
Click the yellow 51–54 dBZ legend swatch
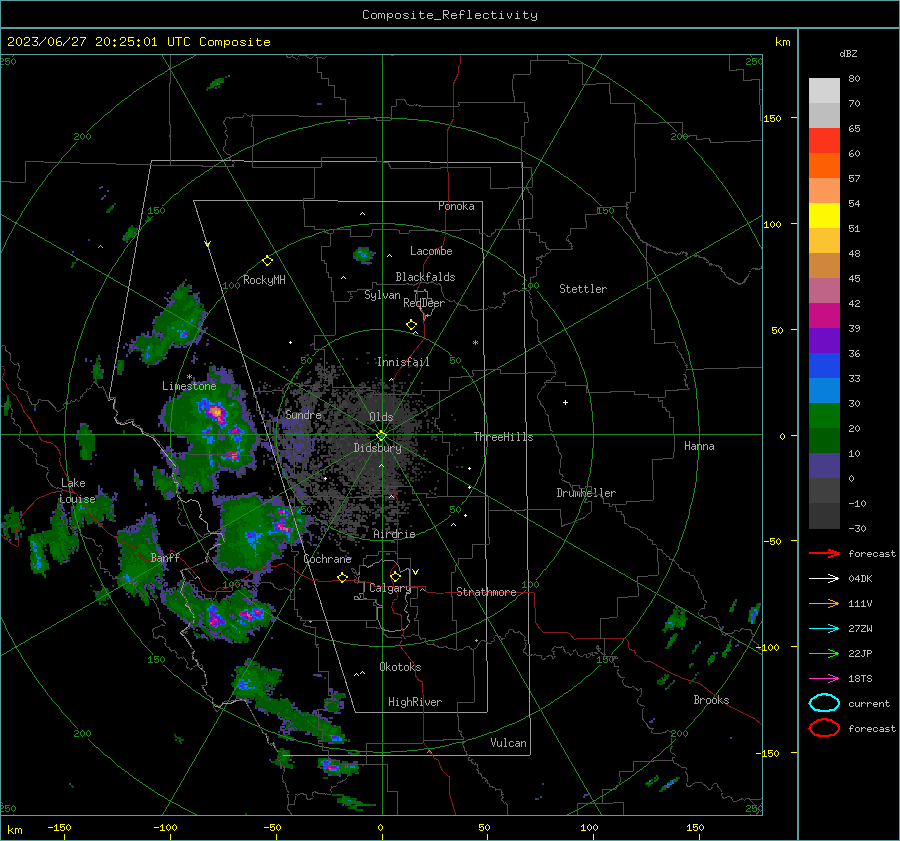tap(824, 216)
